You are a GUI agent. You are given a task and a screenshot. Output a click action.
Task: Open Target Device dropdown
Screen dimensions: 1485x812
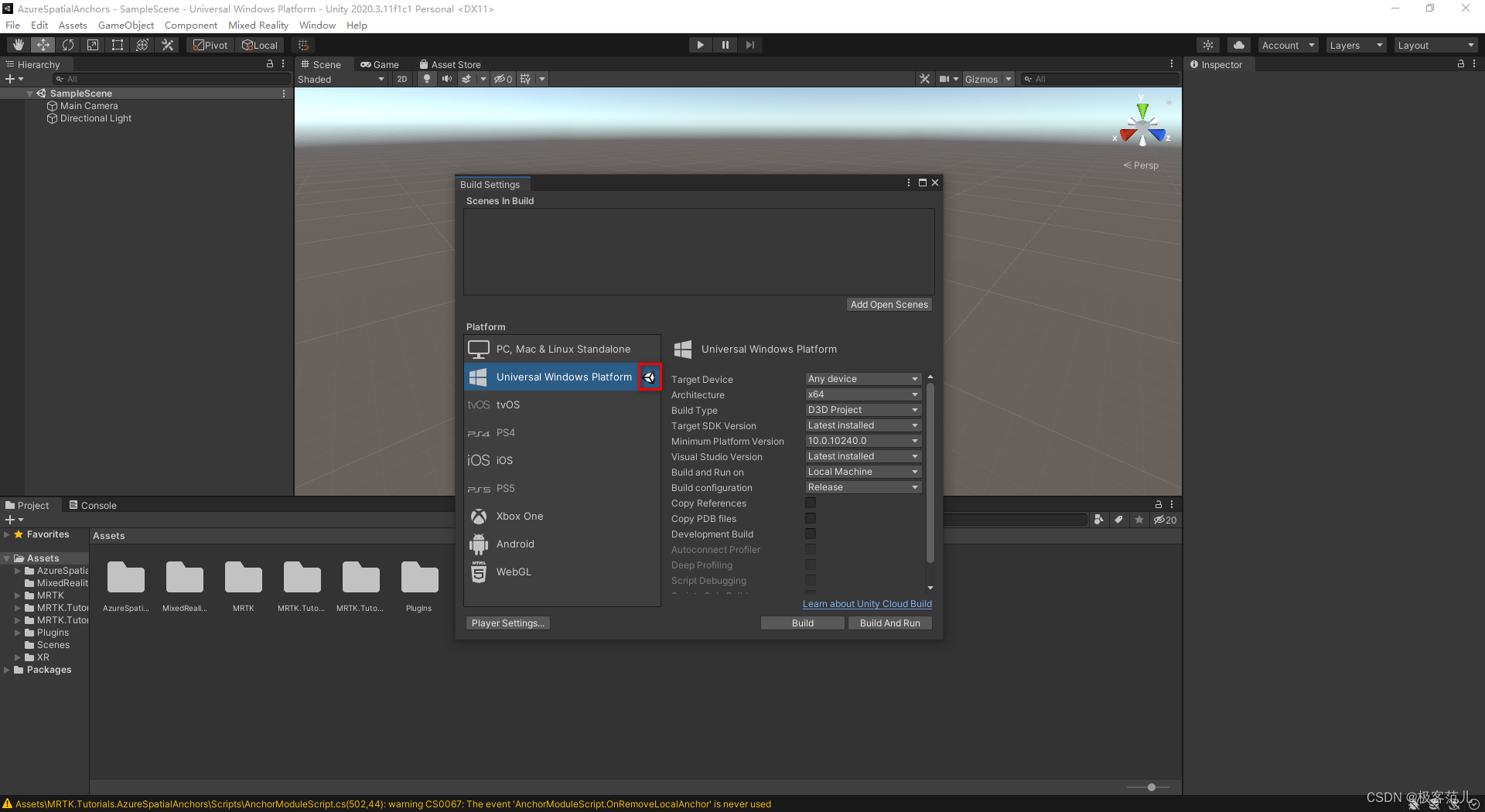coord(863,379)
